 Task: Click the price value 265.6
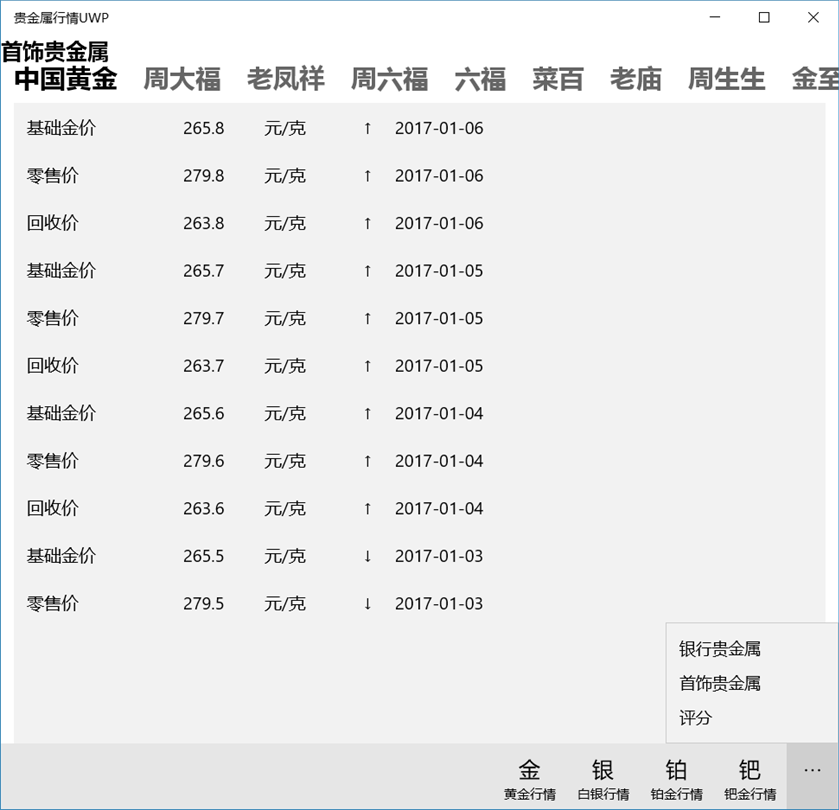click(x=203, y=414)
